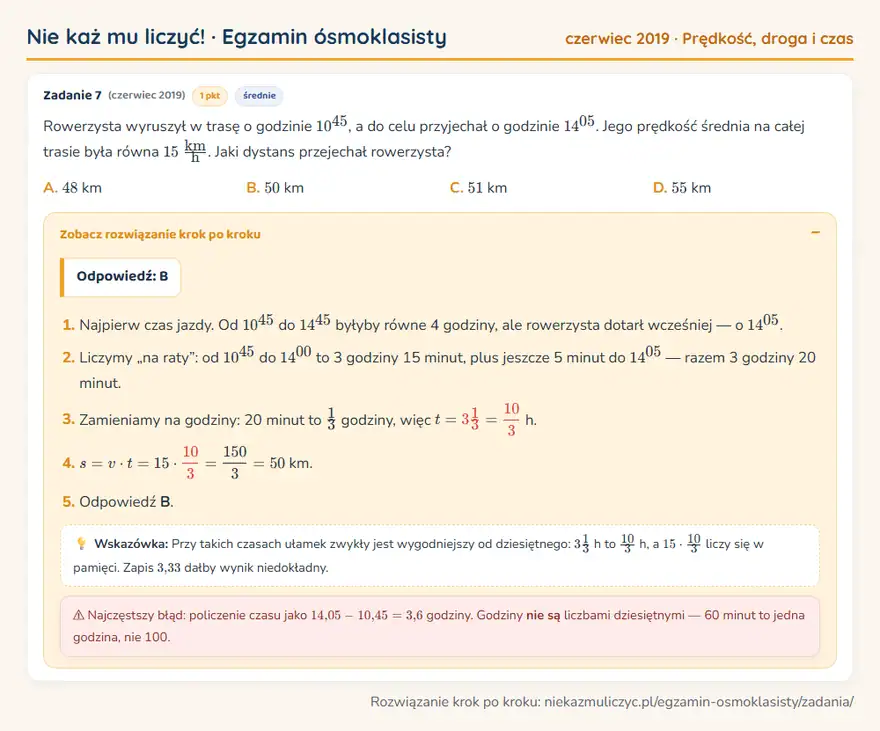
Task: Click the '(czerwiec 2019)' label next to Zadanie 7
Action: pyautogui.click(x=146, y=95)
